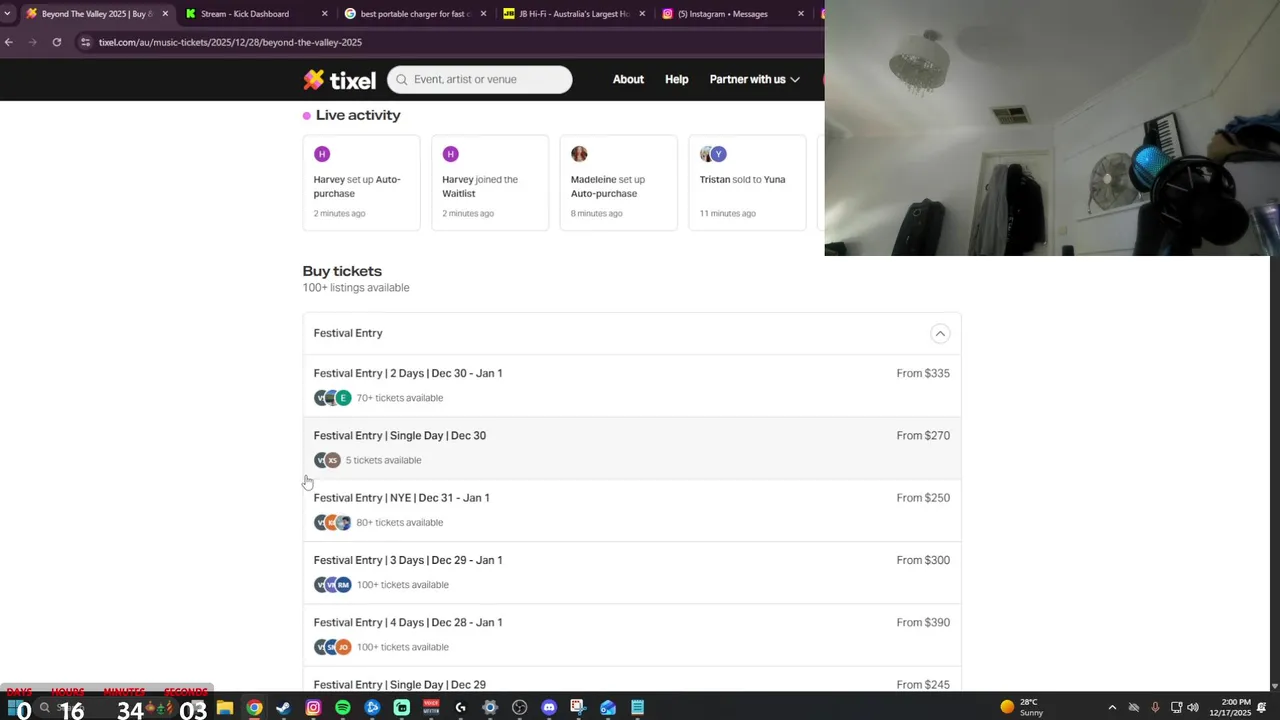Open the Help link
Screen dimensions: 1280x720
click(677, 79)
